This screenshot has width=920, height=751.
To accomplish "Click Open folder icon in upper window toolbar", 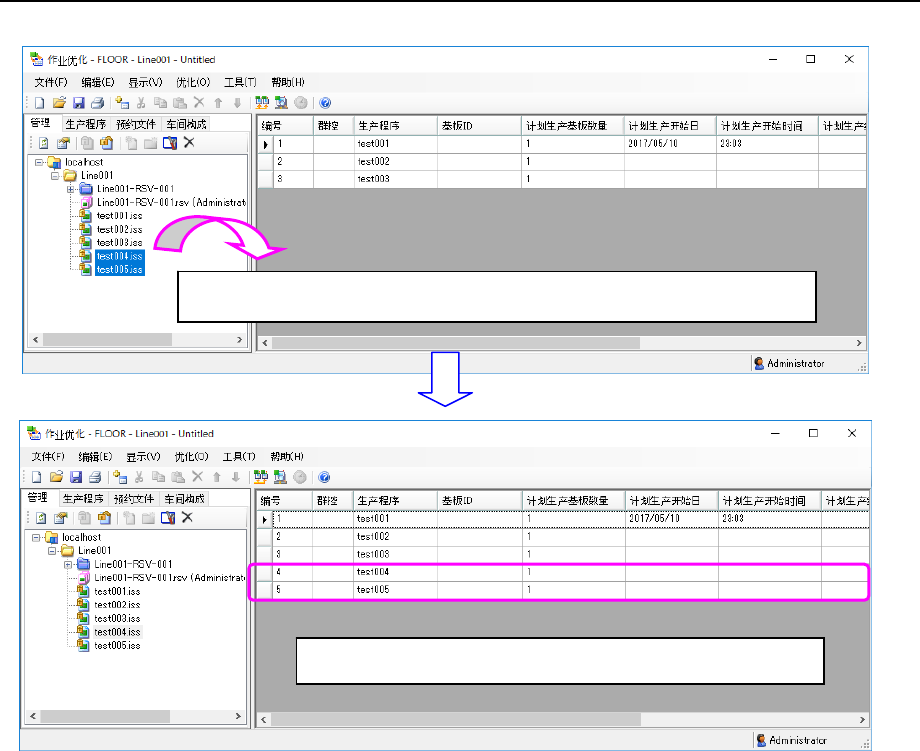I will 59,103.
